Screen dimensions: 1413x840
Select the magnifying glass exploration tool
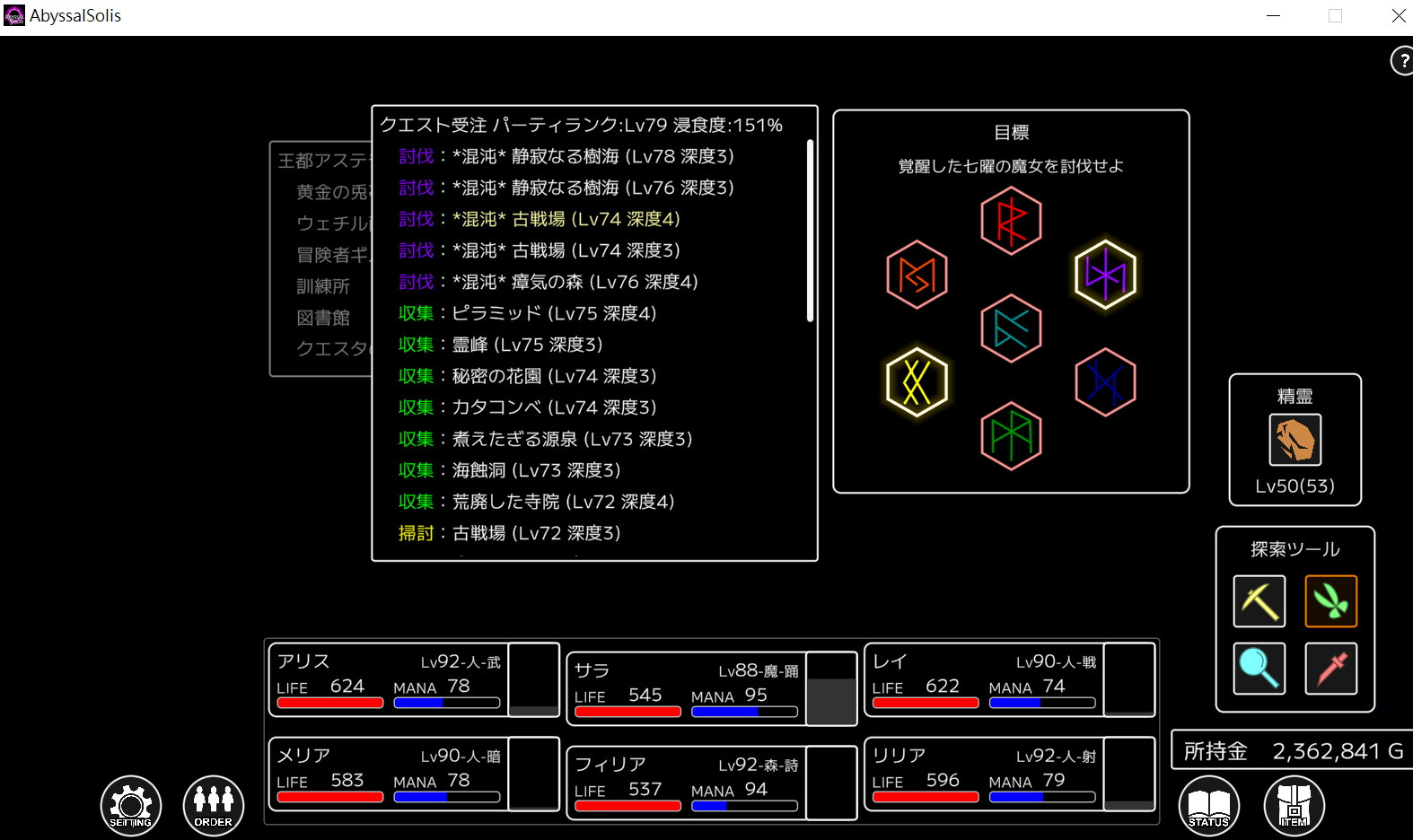click(1259, 669)
